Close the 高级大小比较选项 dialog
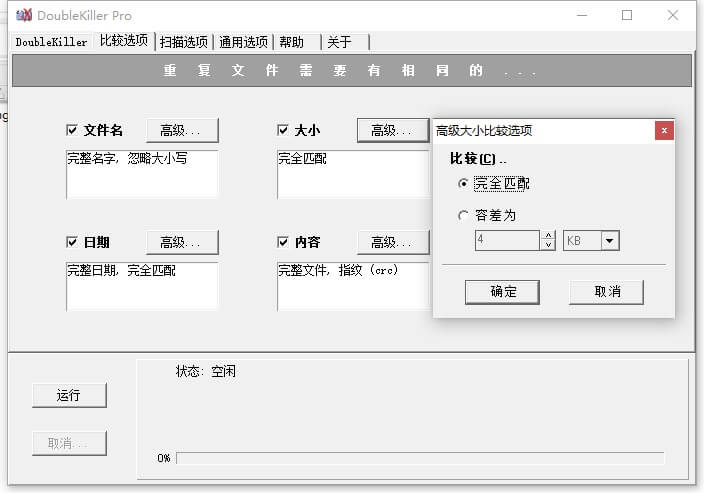Screen dimensions: 704x493 pyautogui.click(x=664, y=131)
